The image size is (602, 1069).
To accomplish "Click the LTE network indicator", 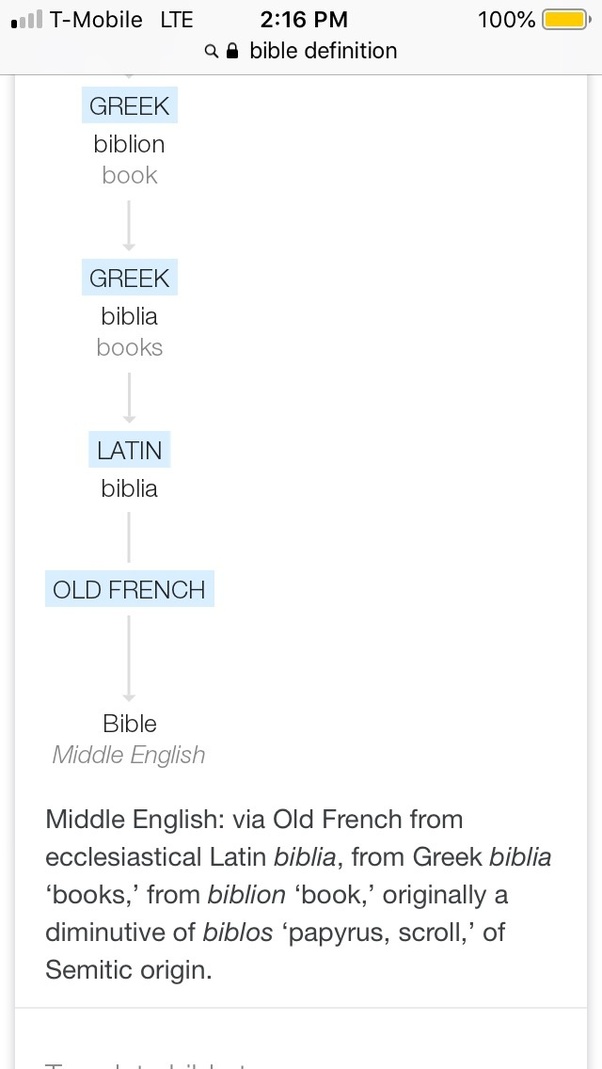I will [177, 18].
